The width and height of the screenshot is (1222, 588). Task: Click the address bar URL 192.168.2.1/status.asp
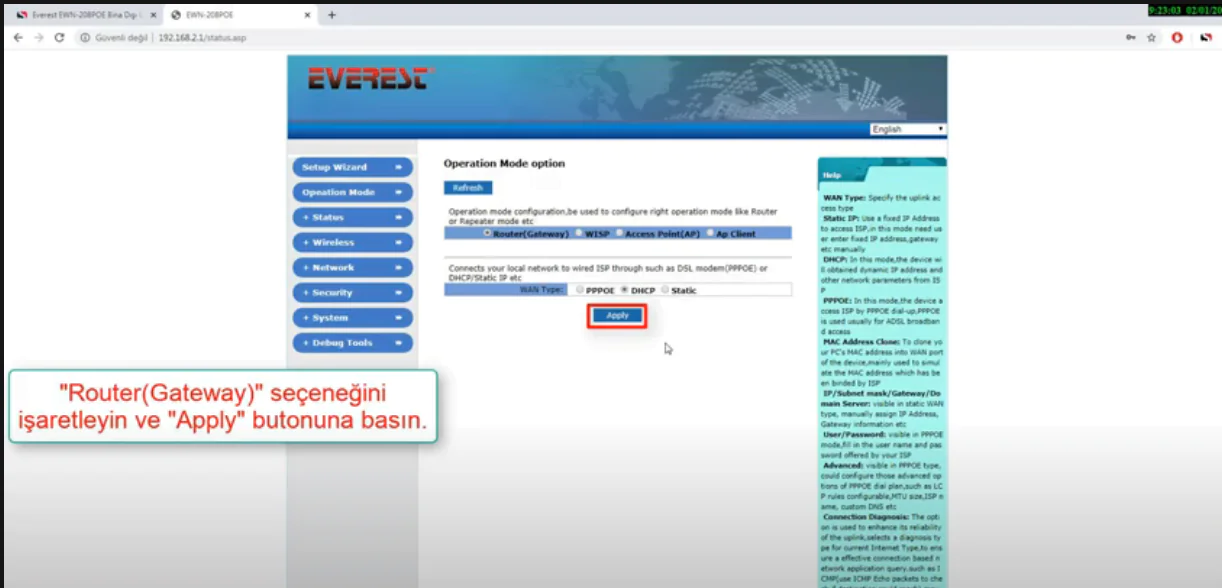pos(202,37)
